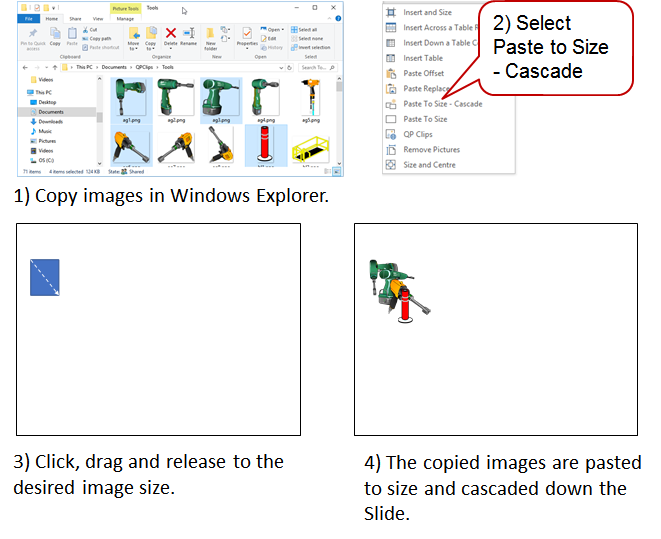Click Select all in ribbon
Screen dimensions: 661x539
coord(307,29)
